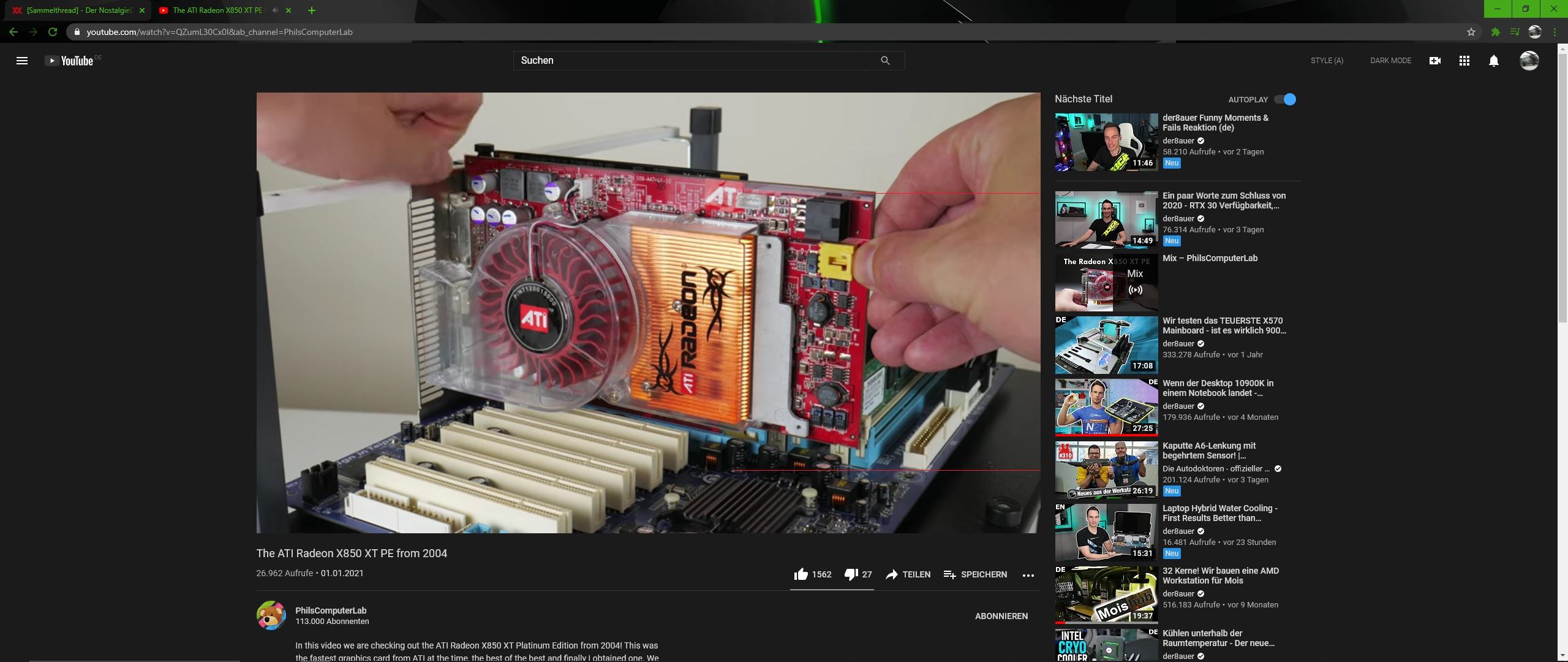Open the account avatar menu in YouTube header
Image resolution: width=1568 pixels, height=662 pixels.
point(1529,61)
